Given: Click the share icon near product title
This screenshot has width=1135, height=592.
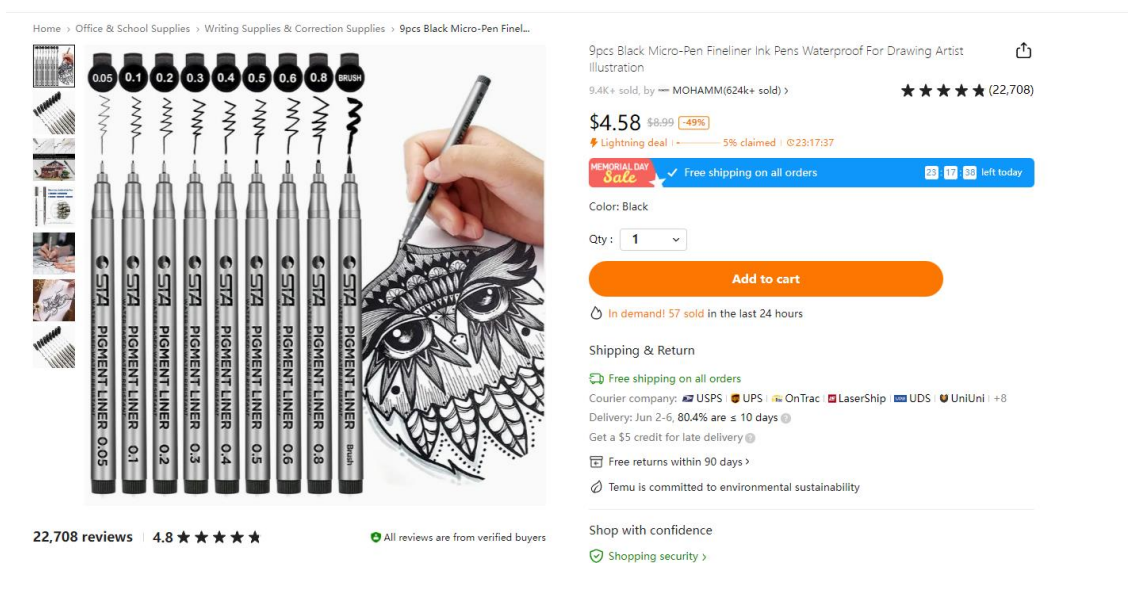Looking at the screenshot, I should click(1023, 51).
